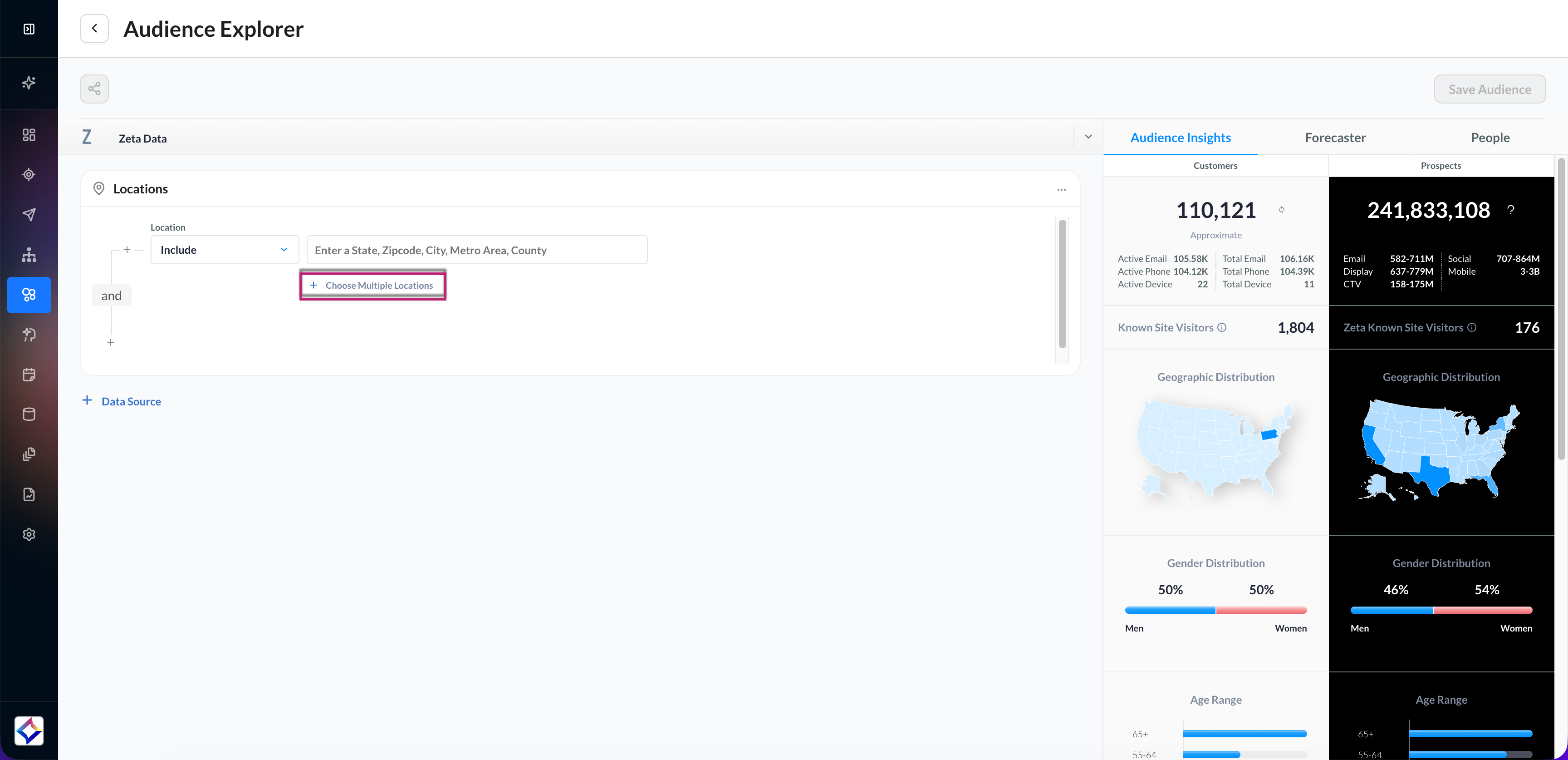Viewport: 1568px width, 760px height.
Task: Click the share icon button
Action: (x=94, y=89)
